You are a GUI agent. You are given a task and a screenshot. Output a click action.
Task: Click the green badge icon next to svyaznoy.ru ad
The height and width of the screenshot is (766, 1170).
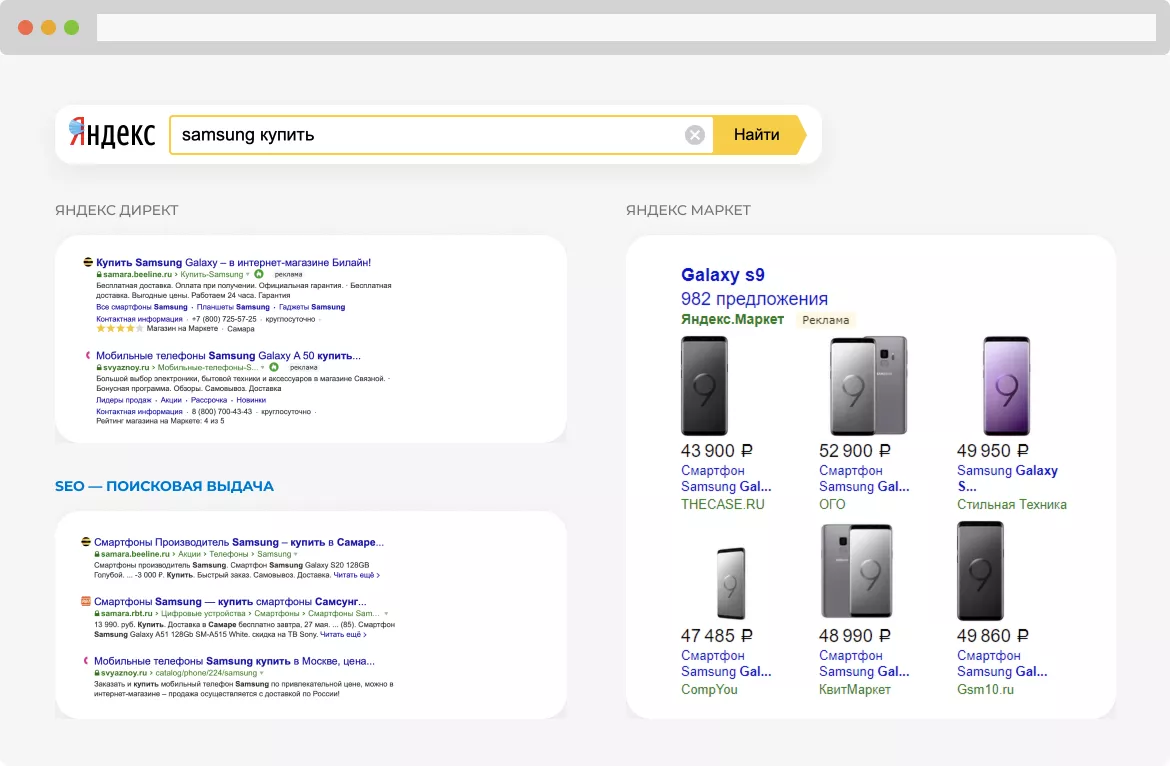[x=273, y=367]
